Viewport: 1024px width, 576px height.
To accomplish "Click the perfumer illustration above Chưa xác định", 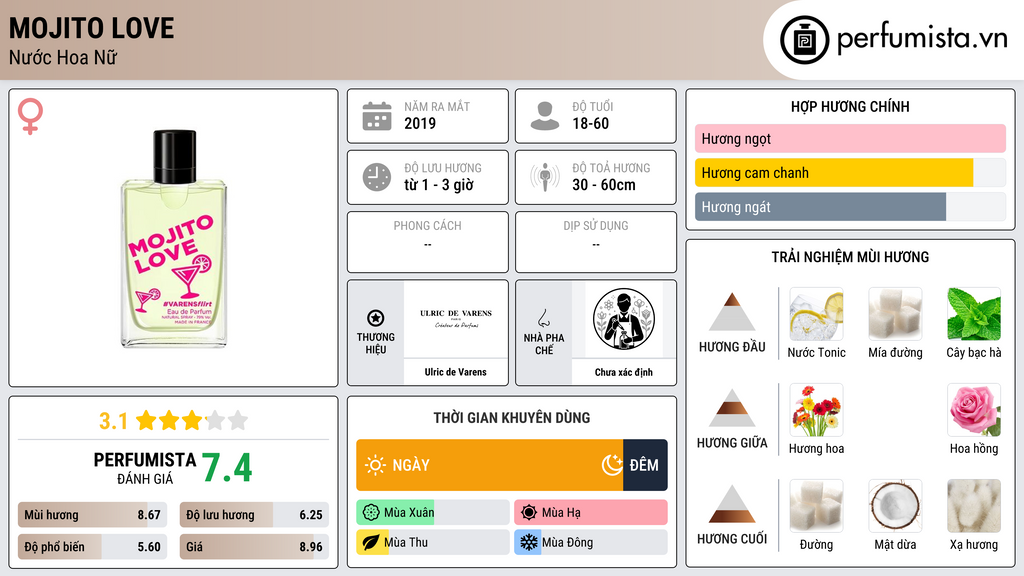I will click(624, 319).
